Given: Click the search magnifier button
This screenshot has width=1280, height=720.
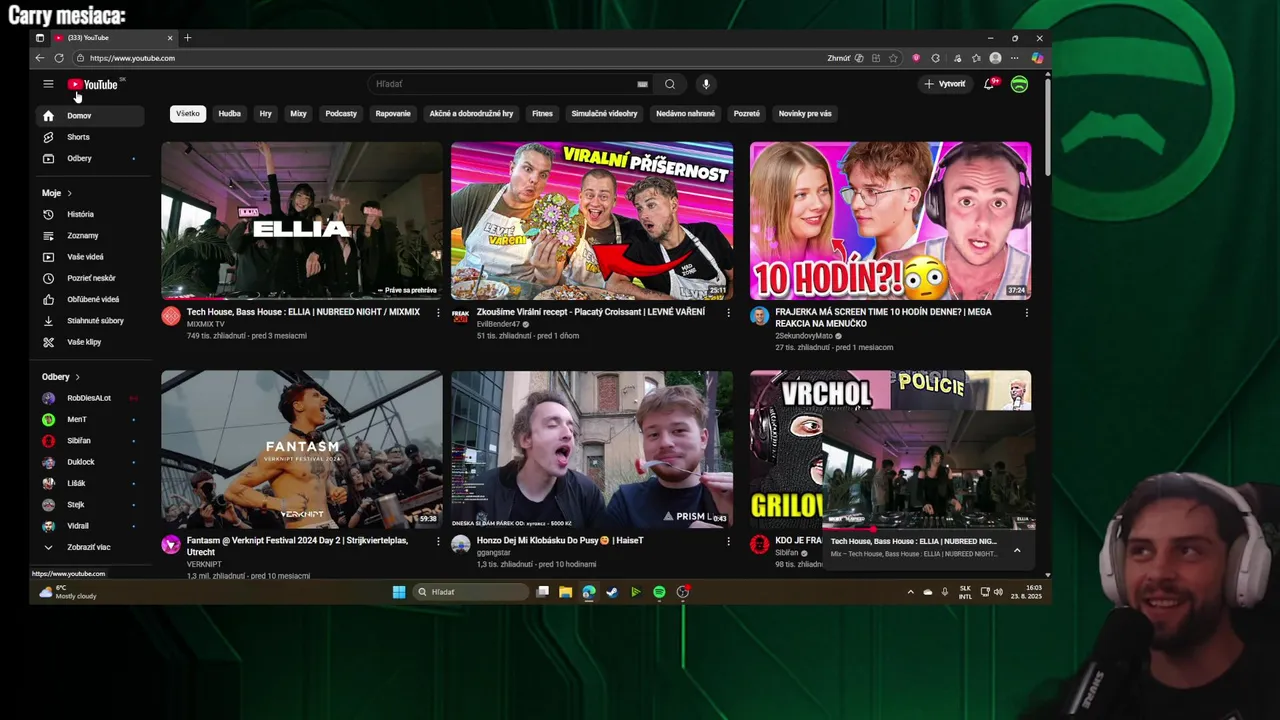Looking at the screenshot, I should click(x=670, y=84).
